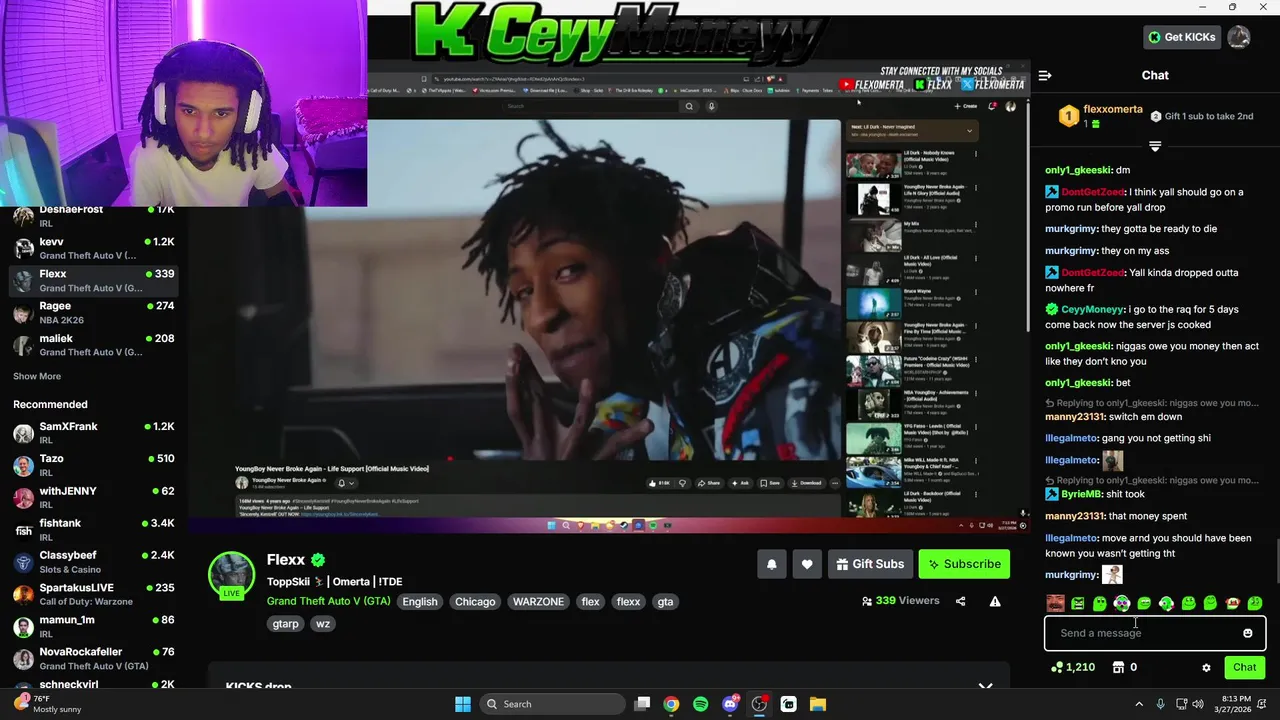Toggle the taskbar microphone indicator
This screenshot has height=720, width=1280.
tap(1160, 704)
